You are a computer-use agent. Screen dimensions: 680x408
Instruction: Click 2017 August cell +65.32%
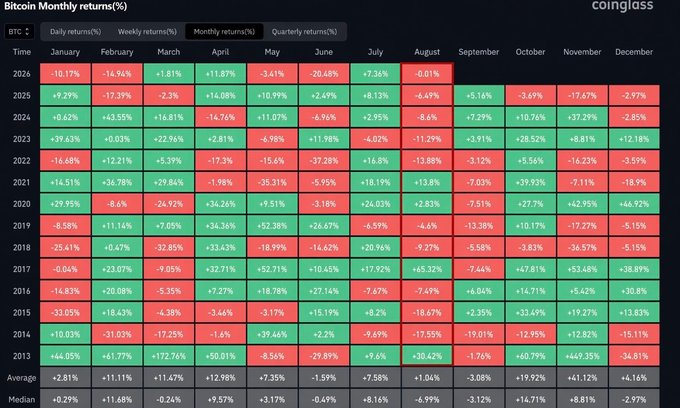(427, 269)
